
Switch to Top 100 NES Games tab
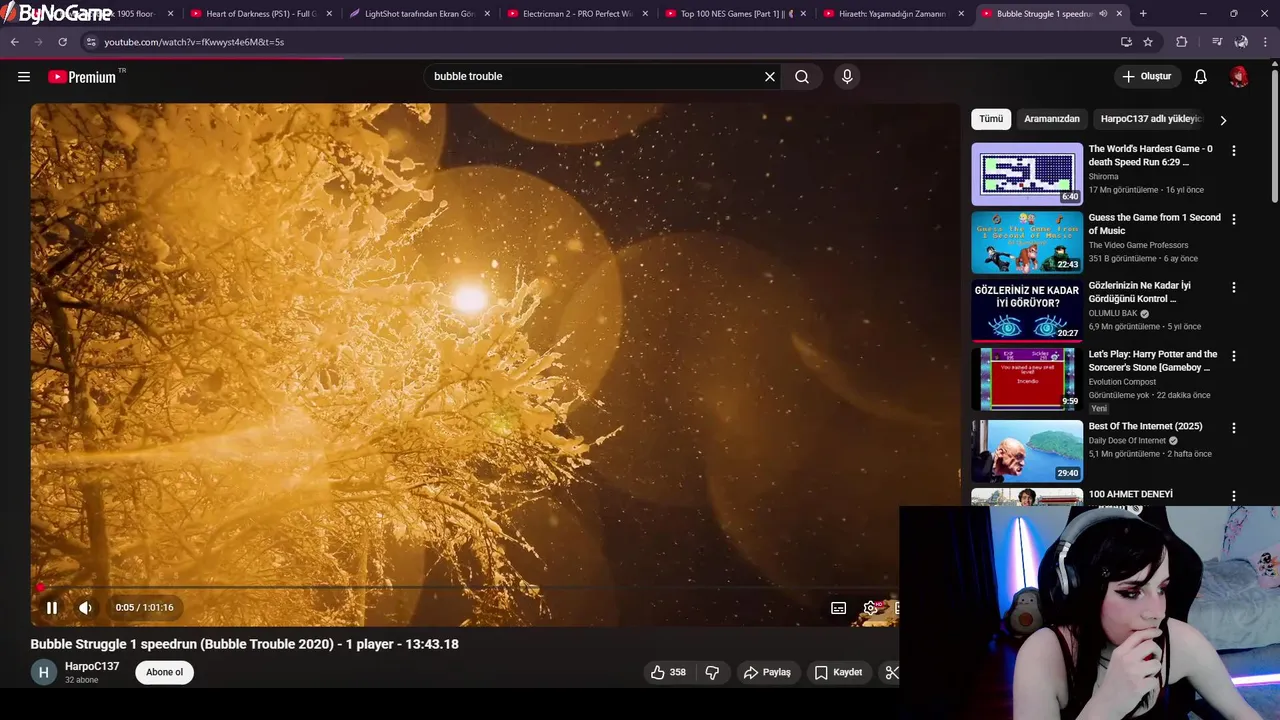[735, 14]
